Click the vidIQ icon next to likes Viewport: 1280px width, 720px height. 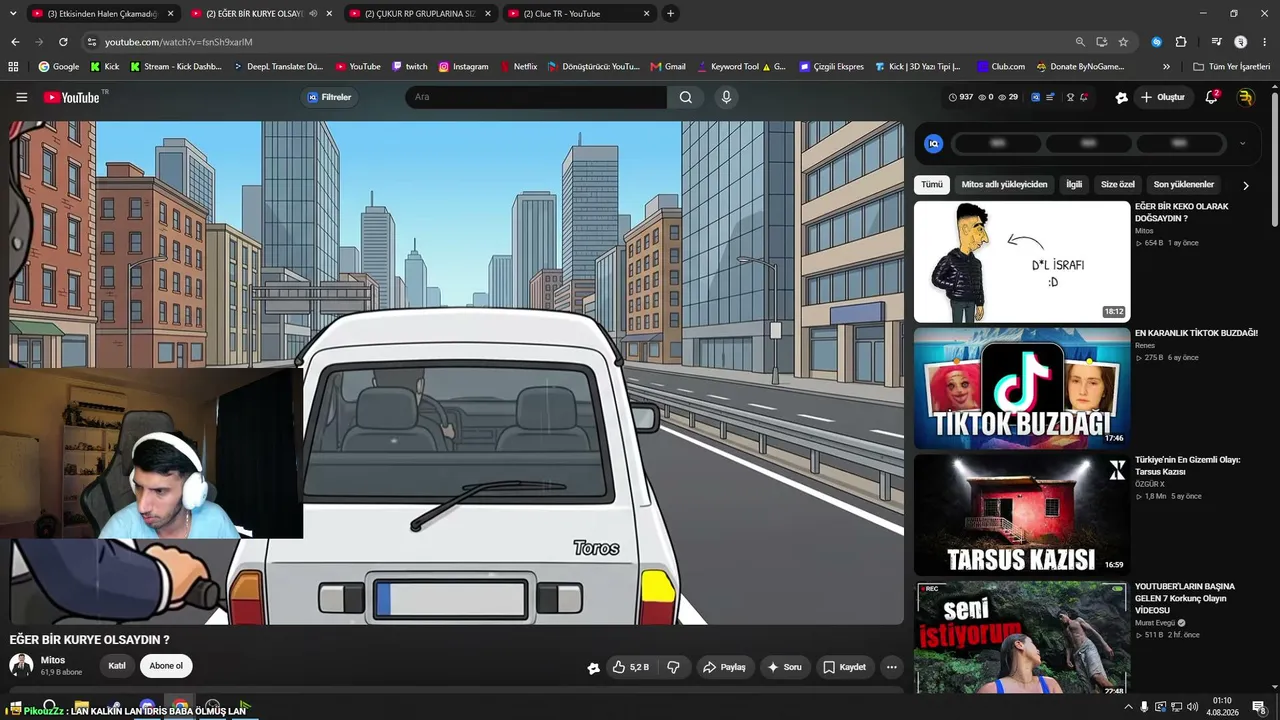[x=593, y=667]
